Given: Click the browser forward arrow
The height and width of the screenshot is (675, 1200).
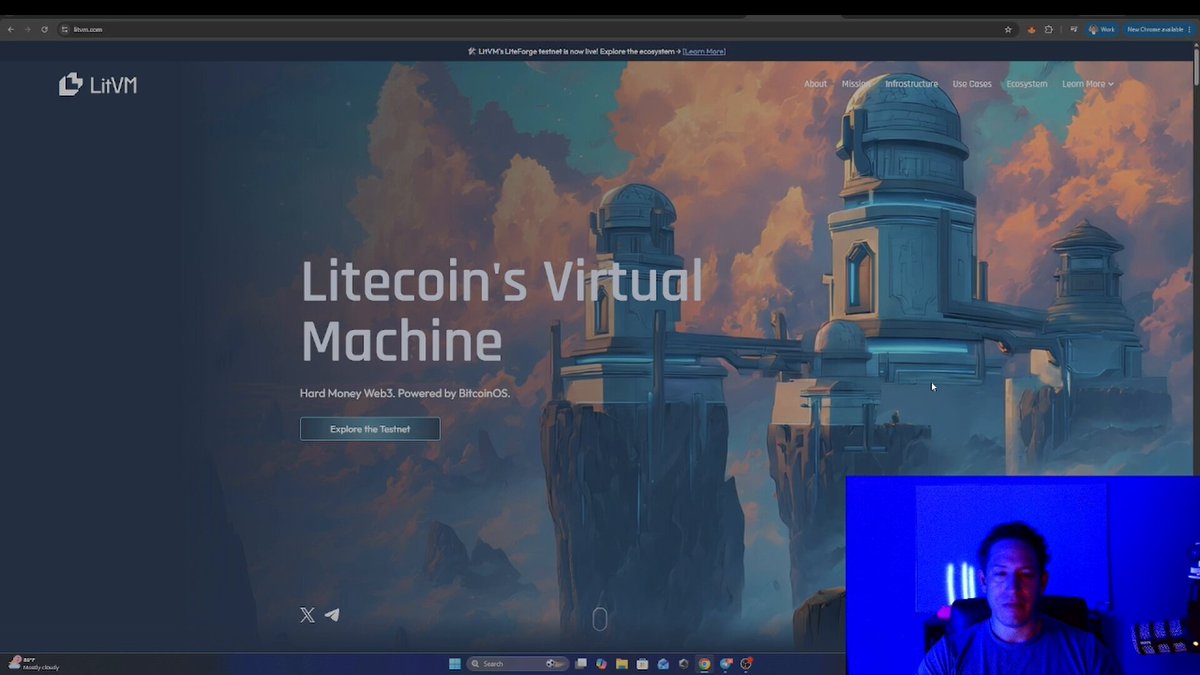Looking at the screenshot, I should point(27,29).
